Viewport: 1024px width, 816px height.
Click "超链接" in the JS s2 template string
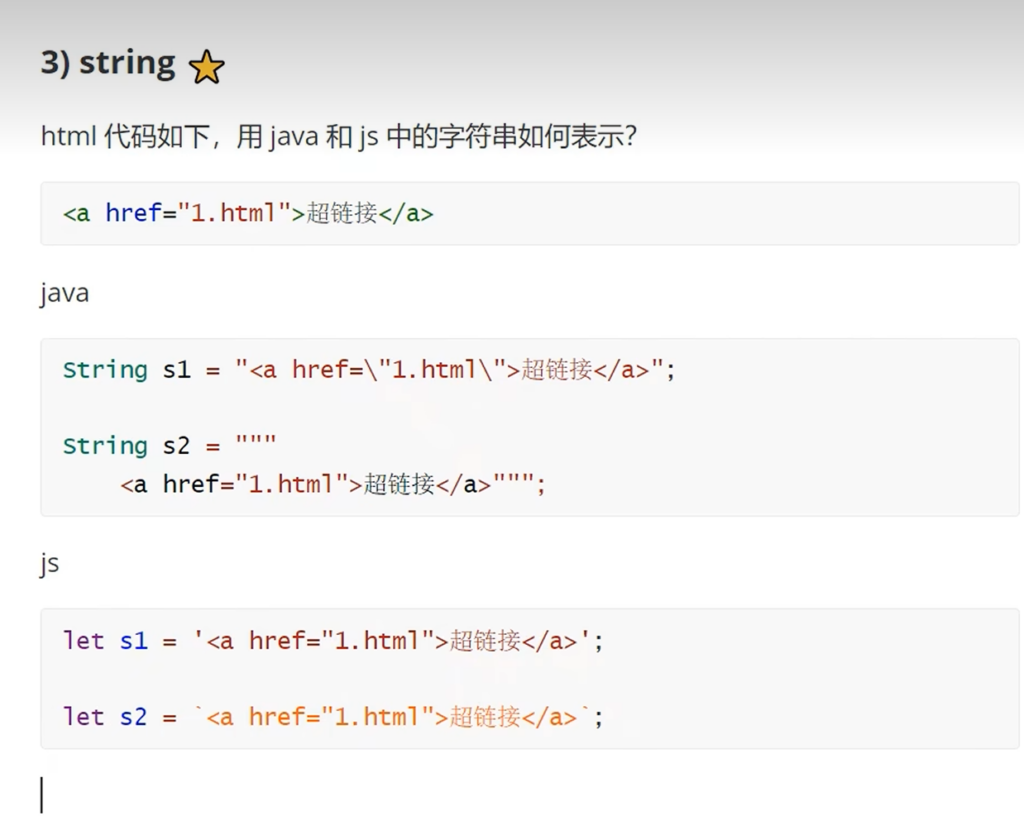click(x=485, y=717)
